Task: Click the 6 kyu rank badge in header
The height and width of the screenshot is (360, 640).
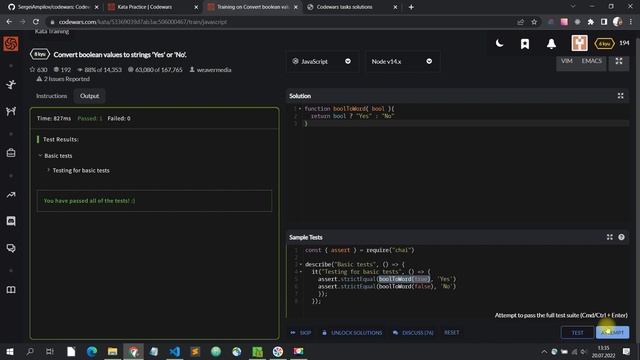Action: pyautogui.click(x=604, y=44)
